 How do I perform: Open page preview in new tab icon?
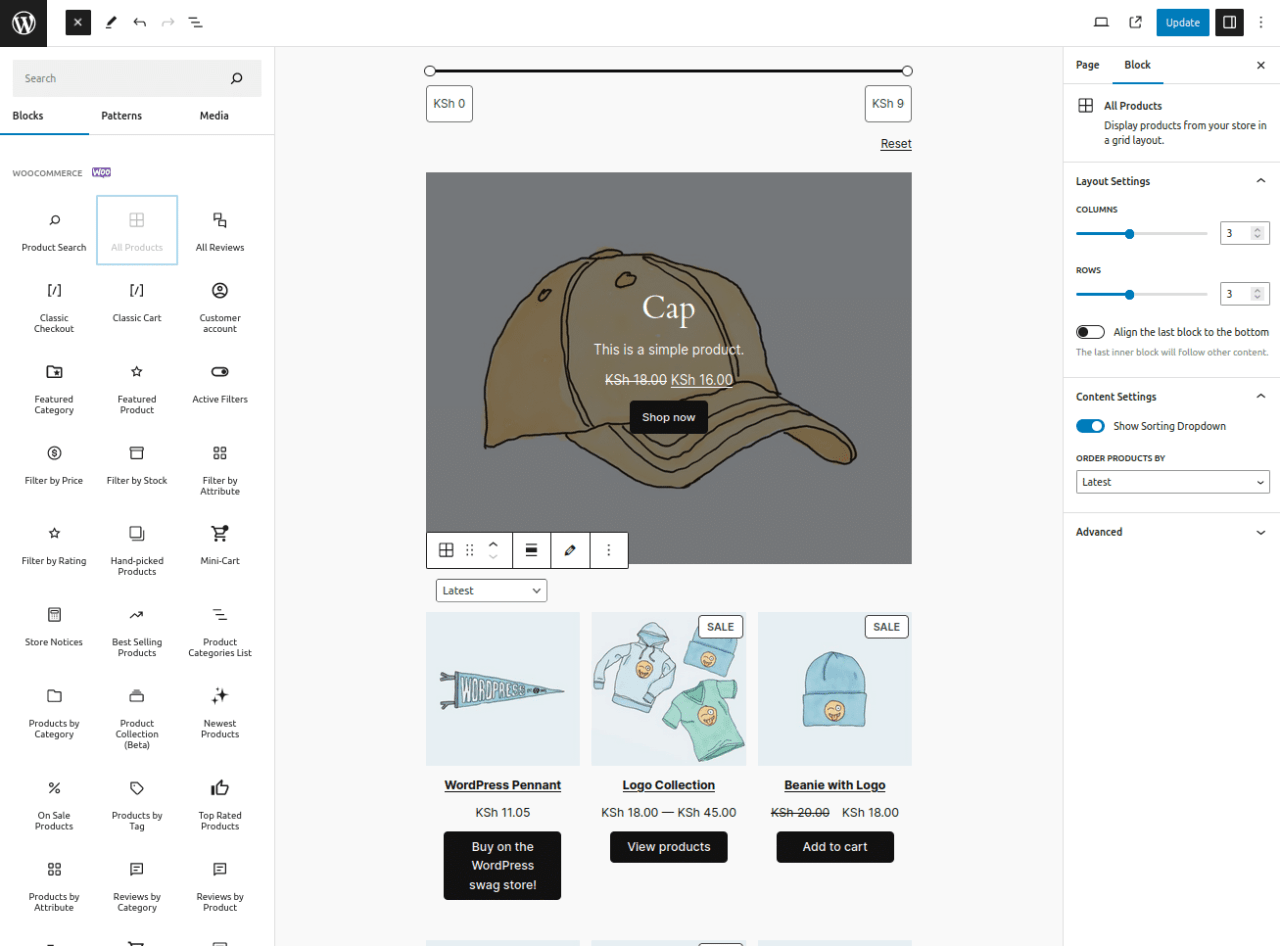[1136, 22]
